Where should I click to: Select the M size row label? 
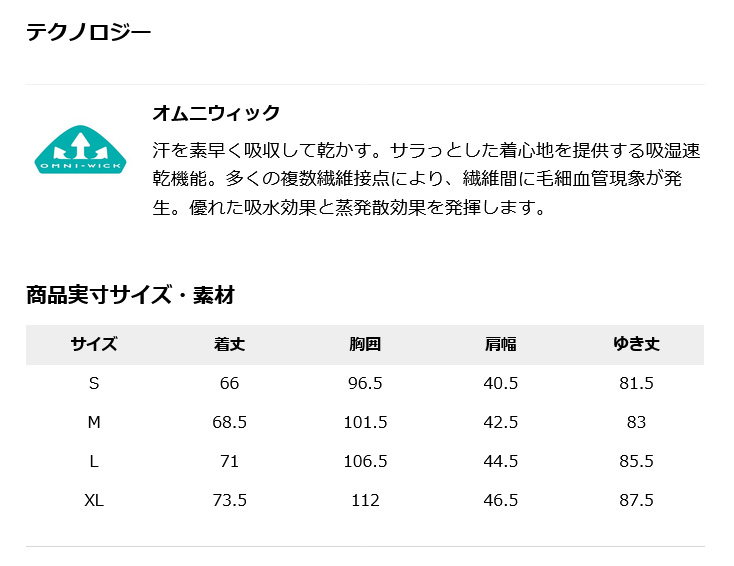point(94,422)
